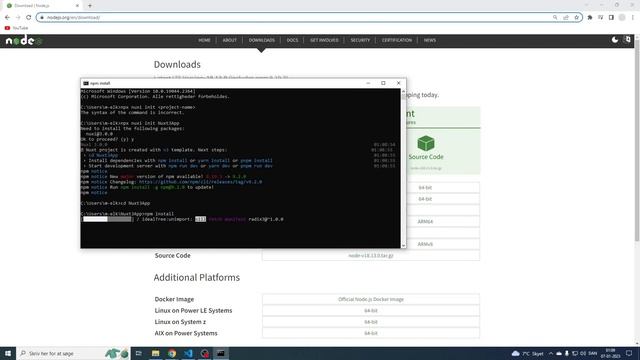The image size is (640, 360).
Task: Click 64-bit for Linux on Power LE Systems
Action: (x=371, y=311)
